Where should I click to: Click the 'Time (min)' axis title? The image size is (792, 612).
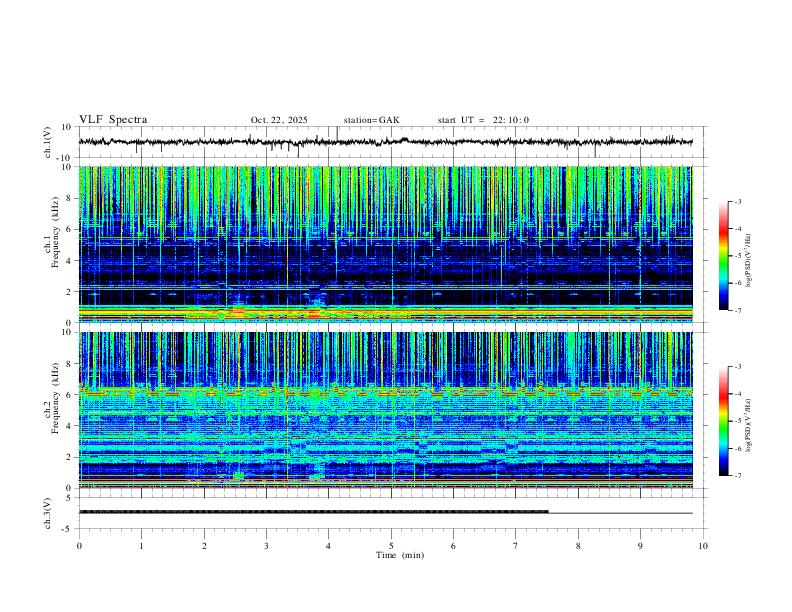(400, 555)
